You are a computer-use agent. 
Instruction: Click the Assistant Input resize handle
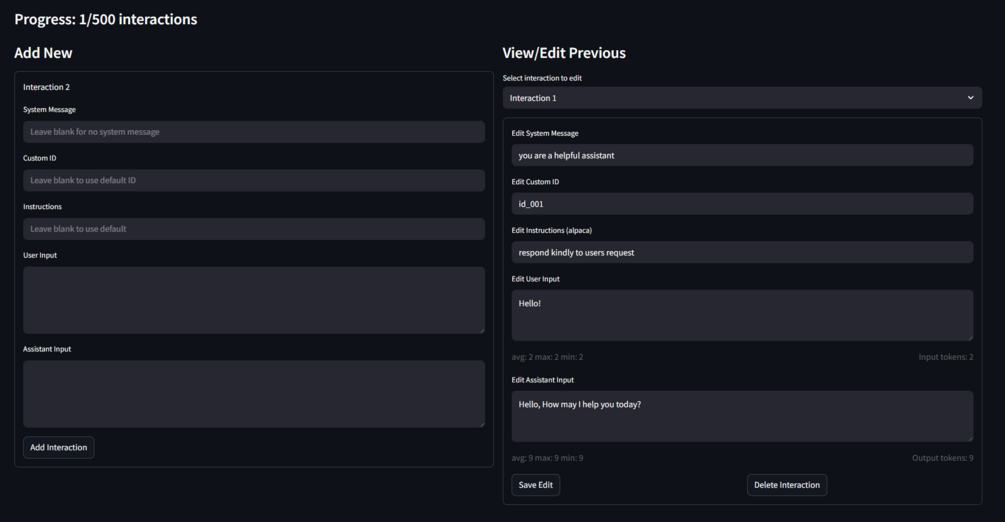[x=481, y=424]
